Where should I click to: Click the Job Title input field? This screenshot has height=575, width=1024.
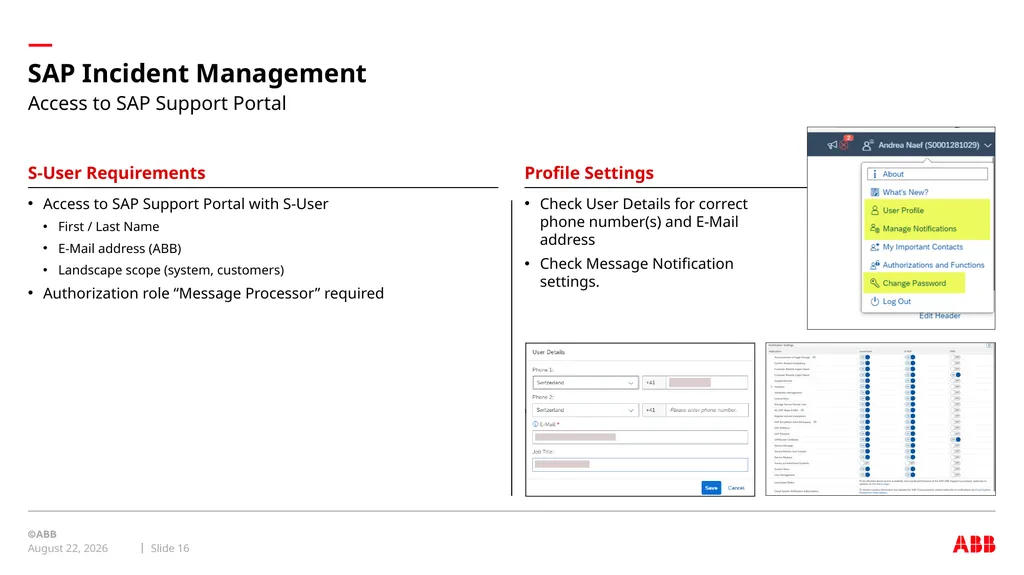640,465
